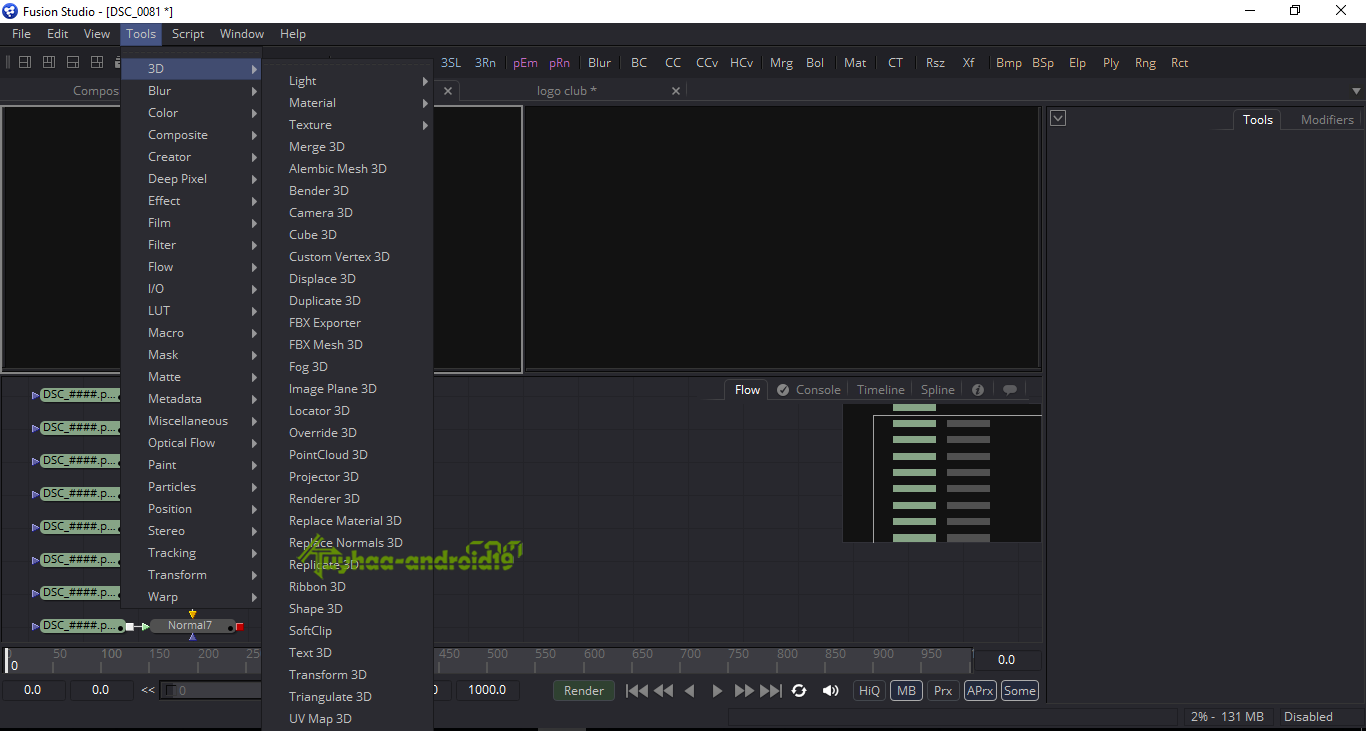Choose Merge 3D from the menu
This screenshot has height=731, width=1366.
(347, 147)
